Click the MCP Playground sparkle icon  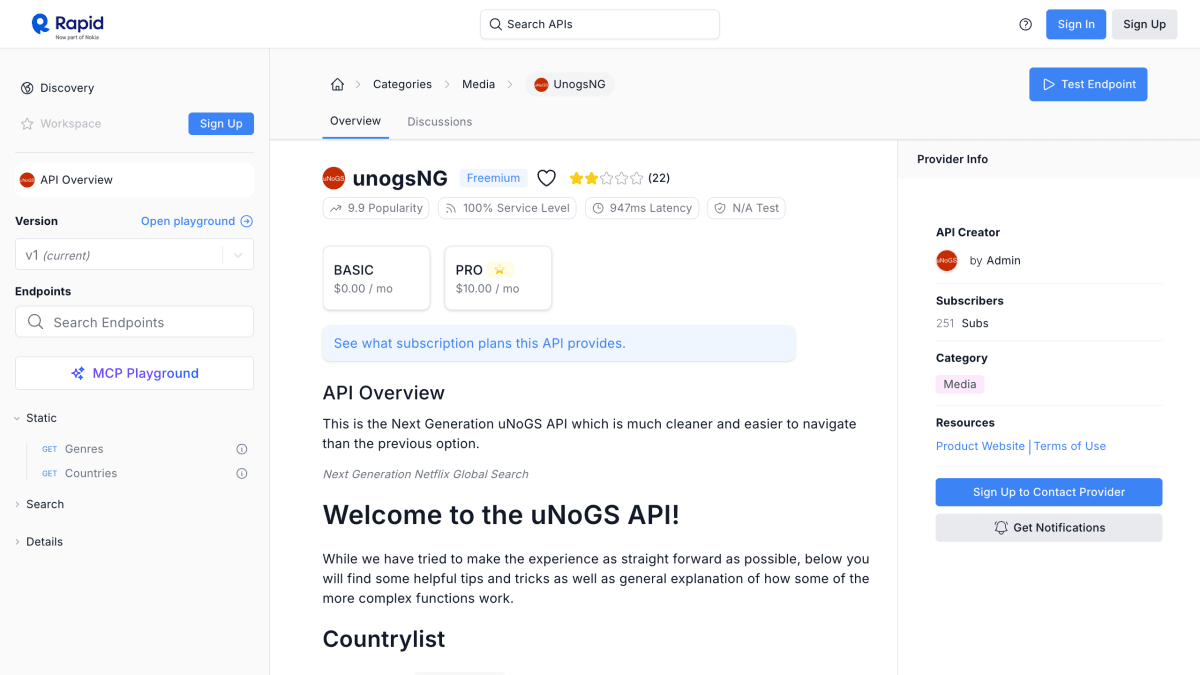[78, 373]
